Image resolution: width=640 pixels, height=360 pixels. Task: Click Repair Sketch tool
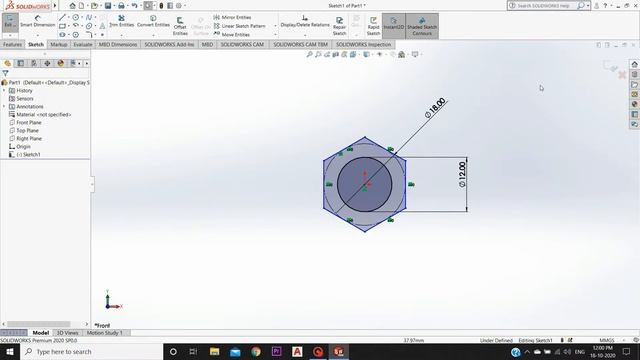click(x=339, y=26)
